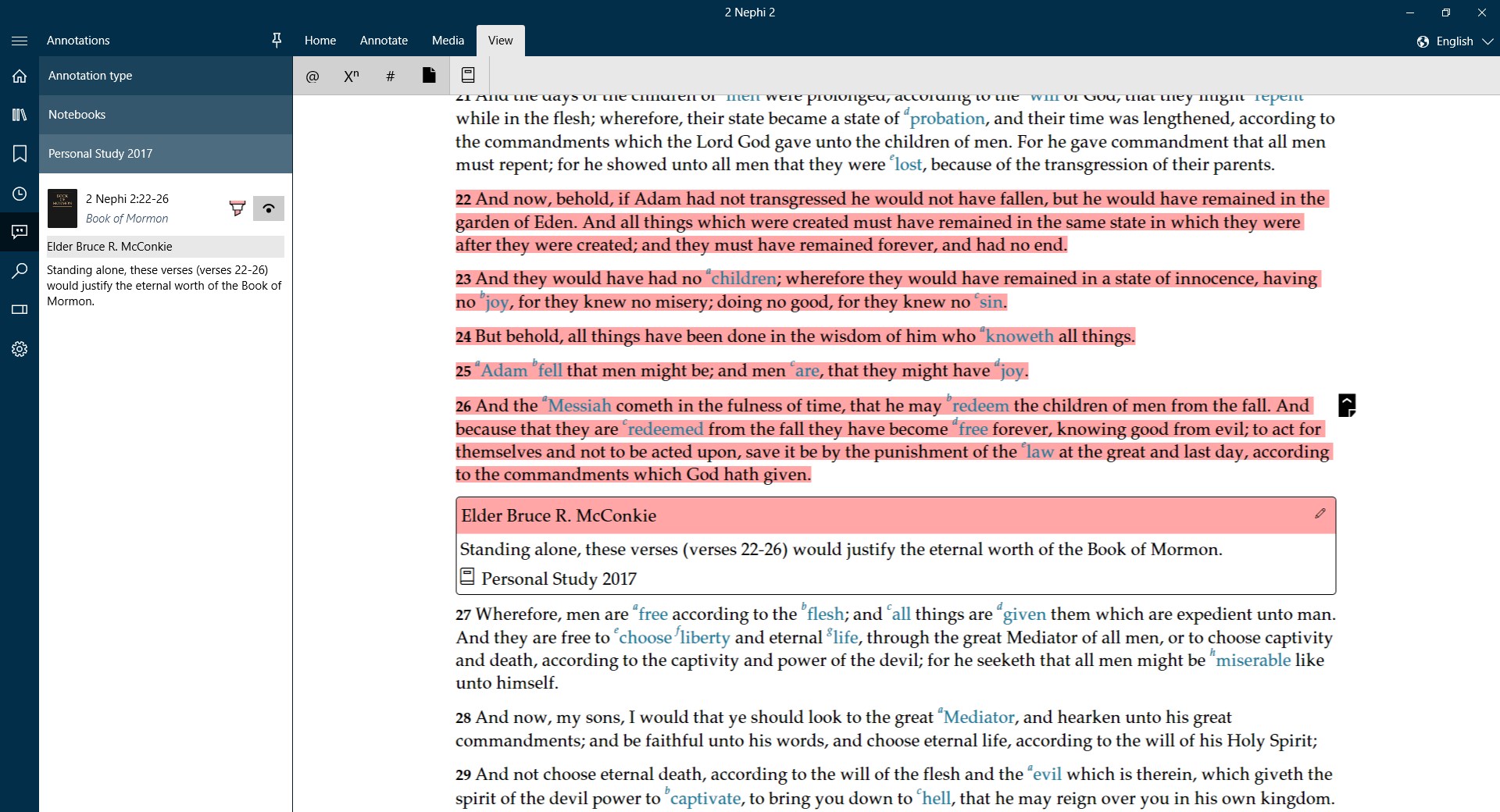This screenshot has height=812, width=1500.
Task: Pin the Annotations panel
Action: [277, 40]
